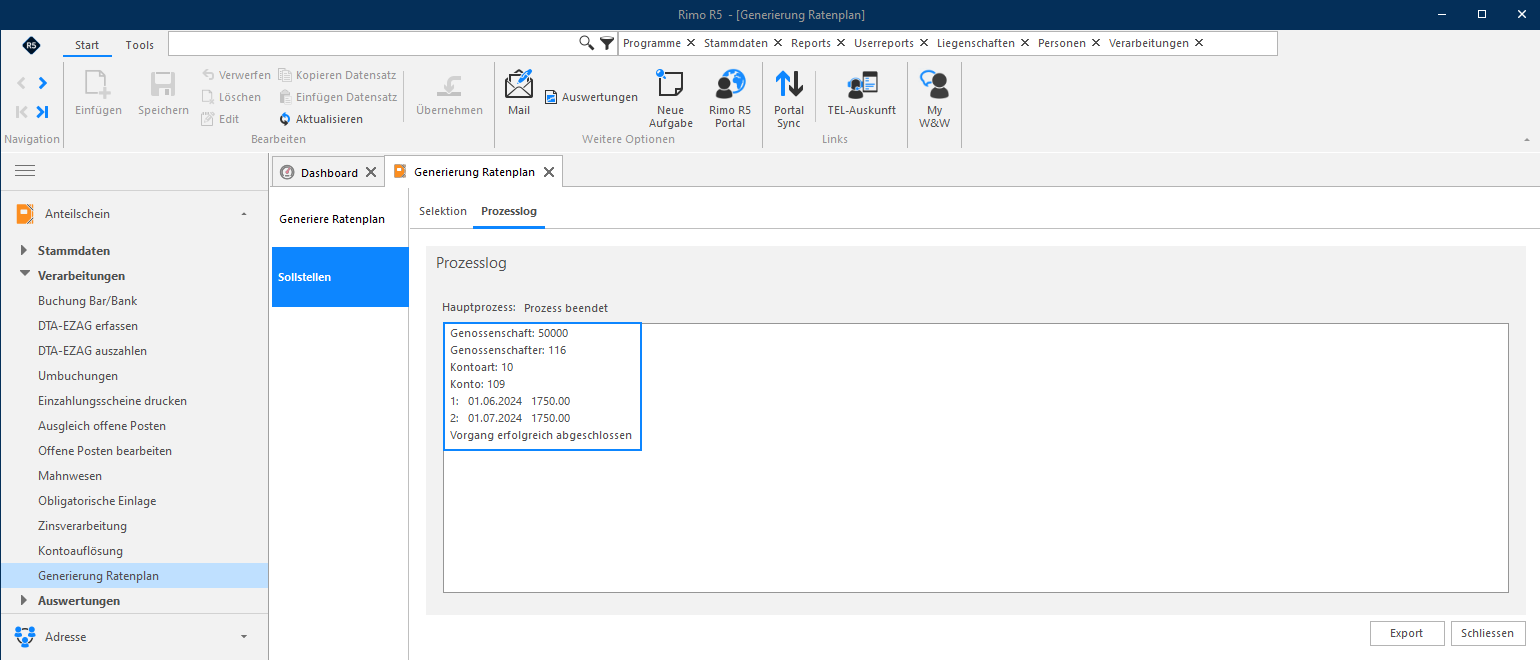The height and width of the screenshot is (660, 1540).
Task: Go to the next record arrow
Action: click(43, 83)
